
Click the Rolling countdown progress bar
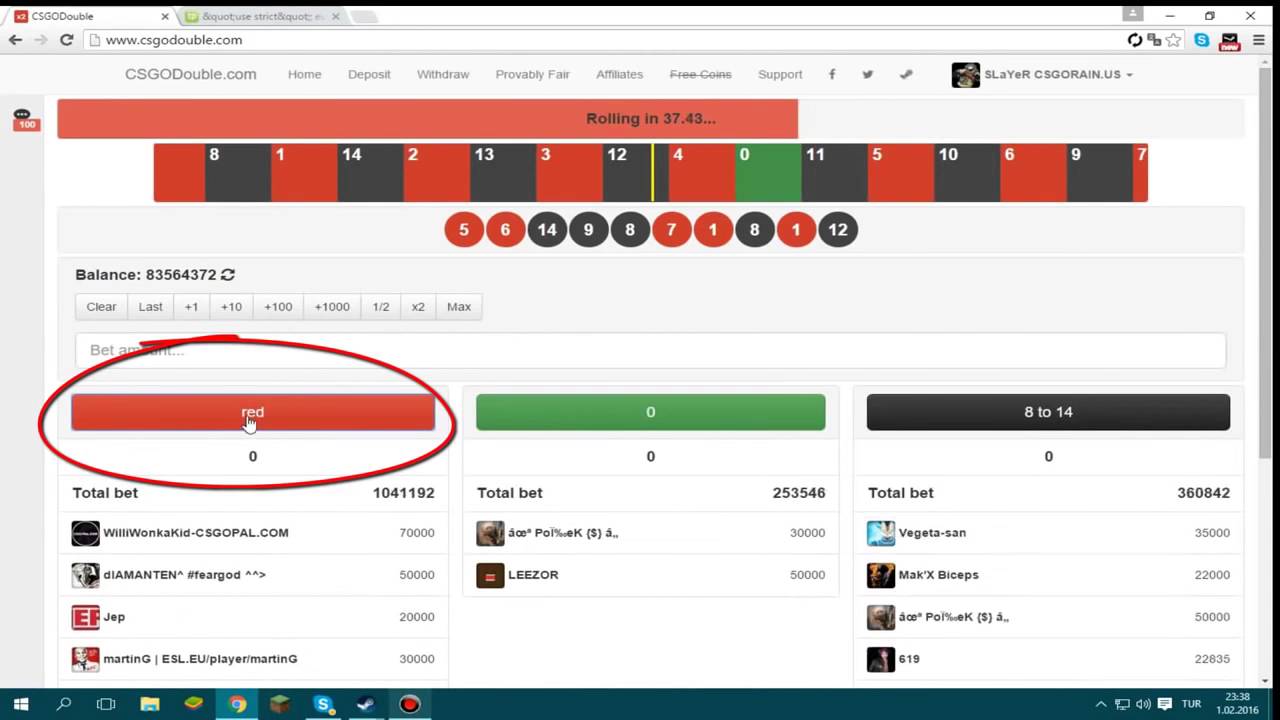[650, 118]
